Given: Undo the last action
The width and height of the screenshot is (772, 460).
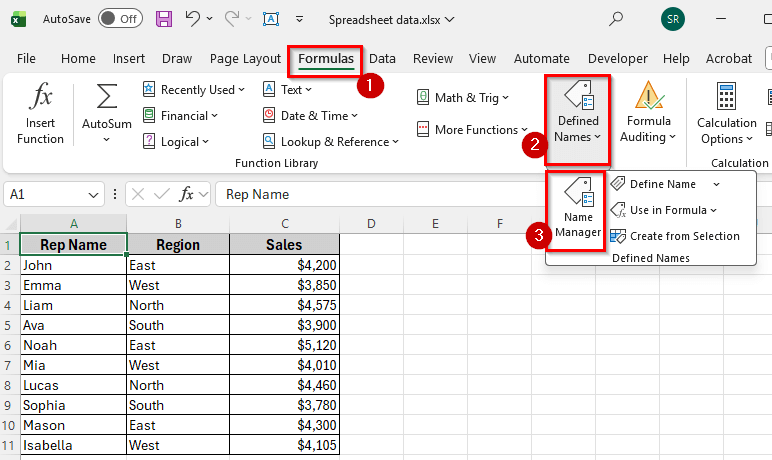Looking at the screenshot, I should pos(193,19).
